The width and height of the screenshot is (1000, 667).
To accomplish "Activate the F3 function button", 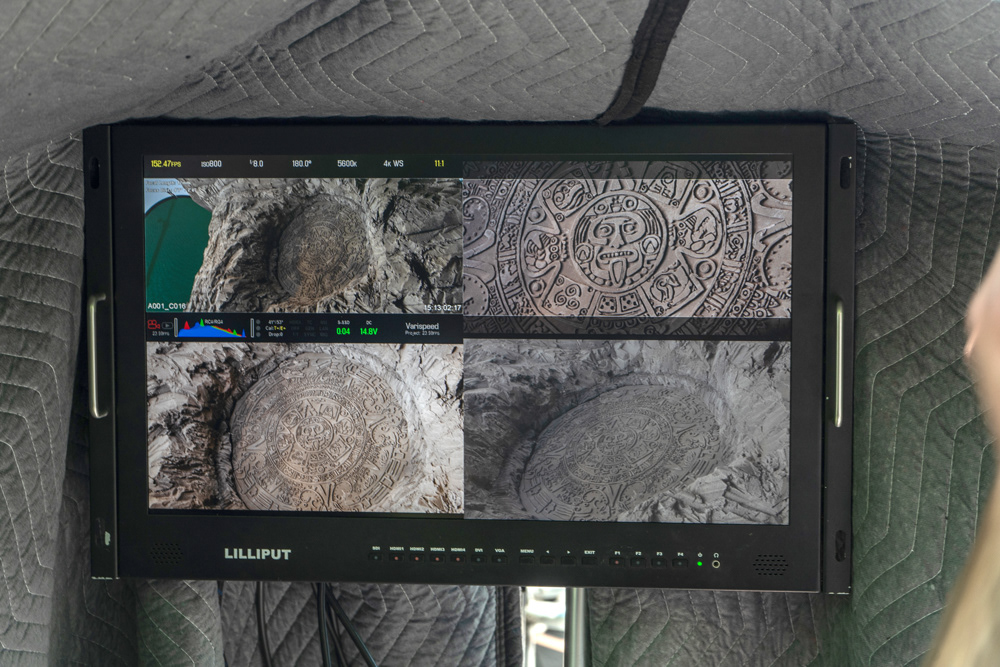I will click(x=659, y=564).
